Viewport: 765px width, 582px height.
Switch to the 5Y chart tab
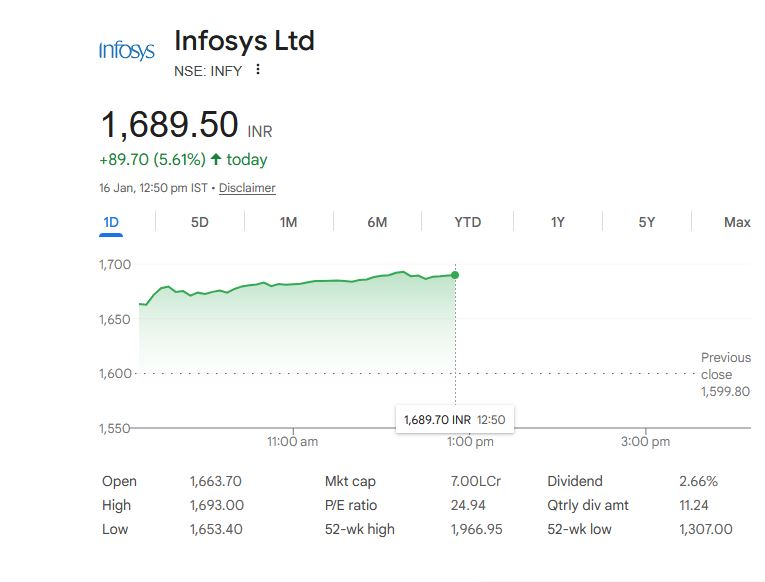[647, 222]
